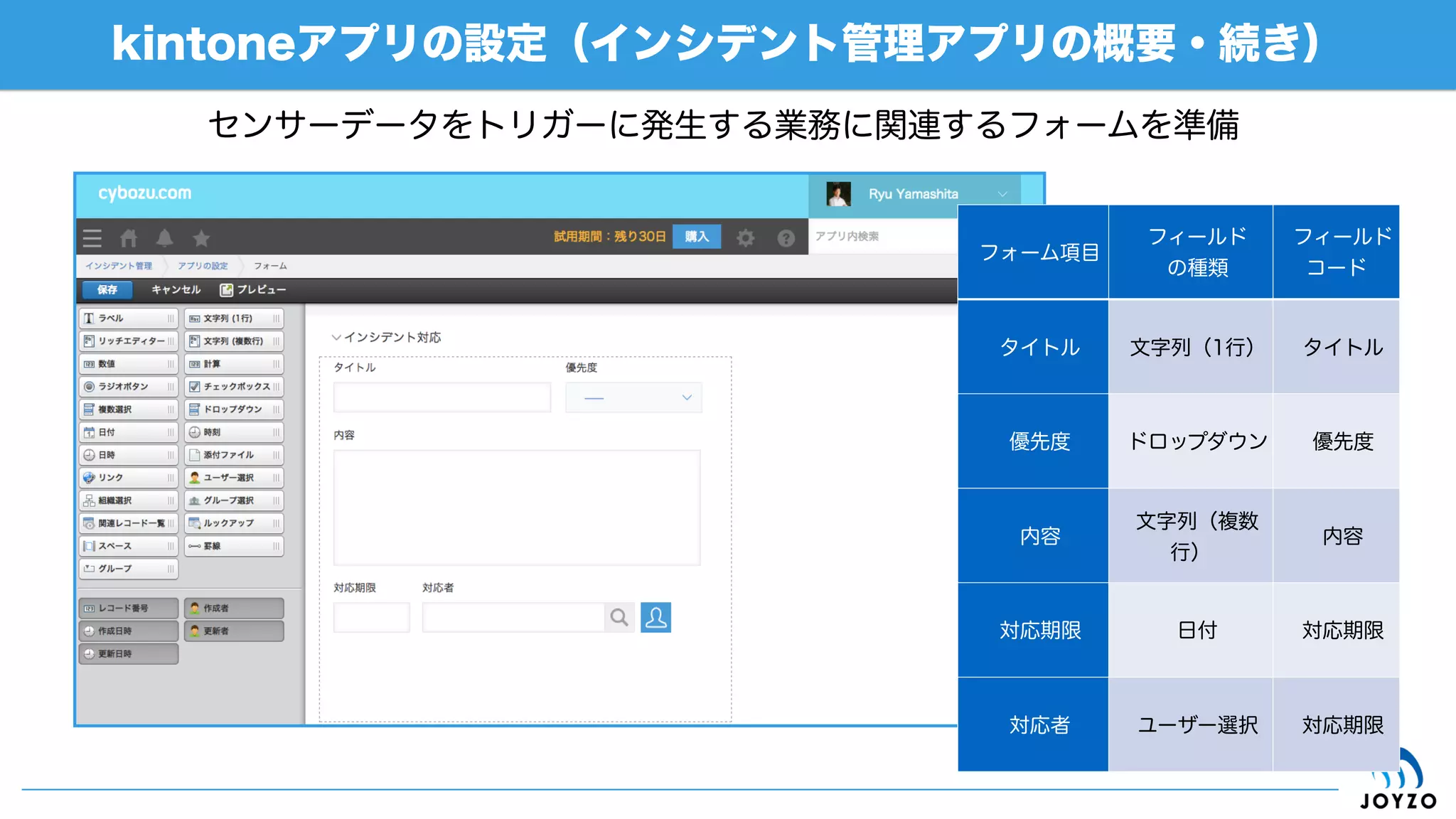This screenshot has width=1456, height=819.
Task: Select the グループ field tool
Action: coord(128,568)
